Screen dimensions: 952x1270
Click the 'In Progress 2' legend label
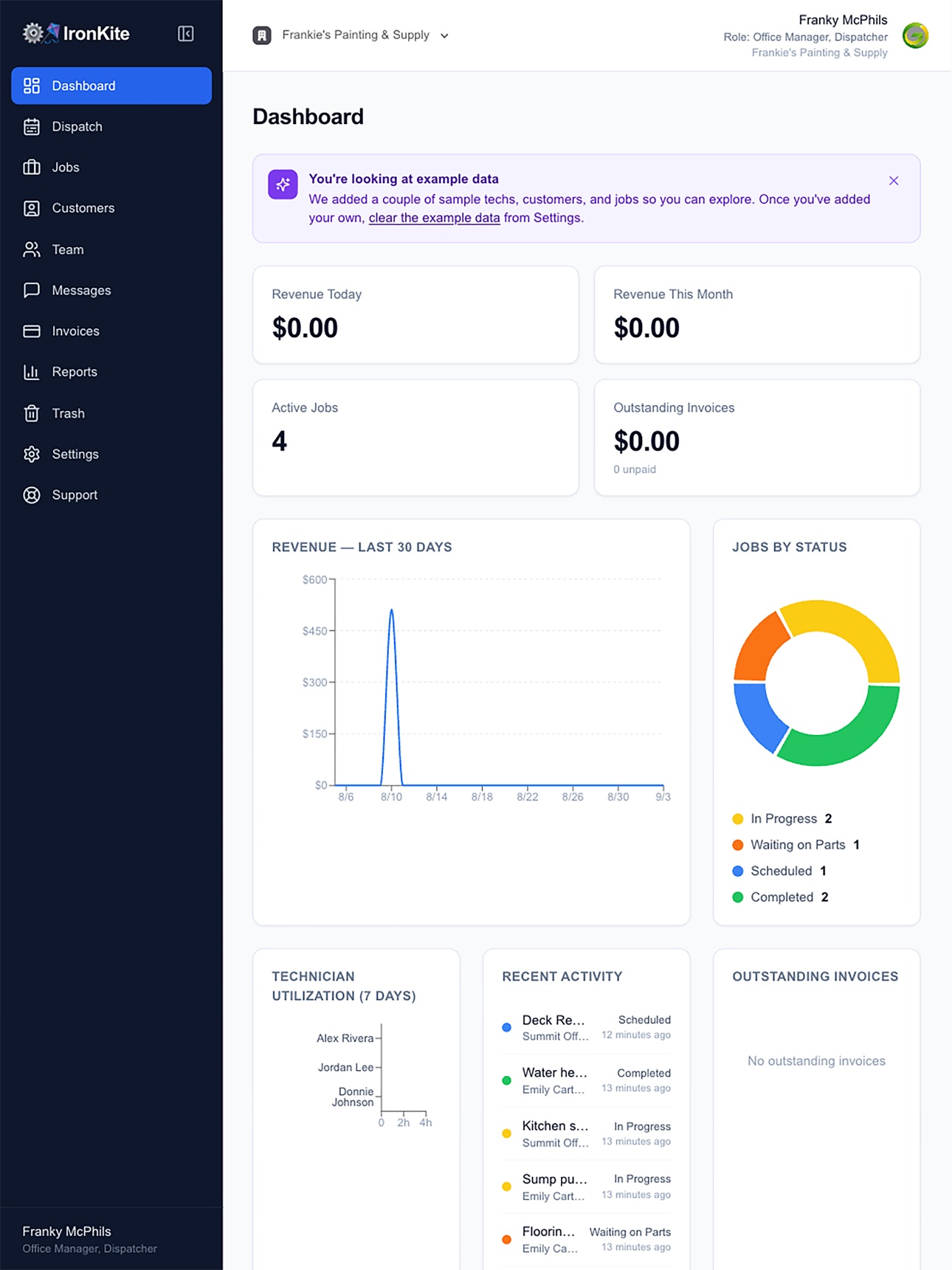pyautogui.click(x=791, y=819)
